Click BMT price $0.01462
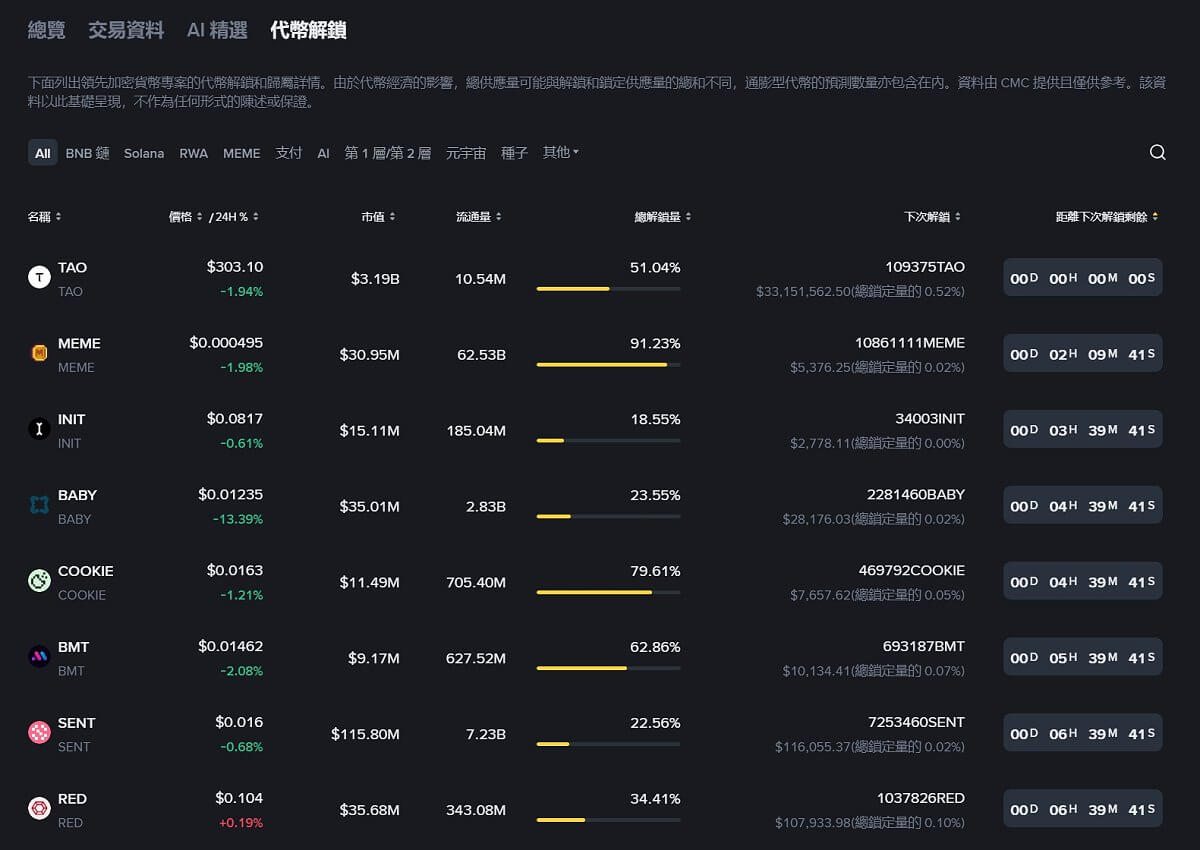 231,647
